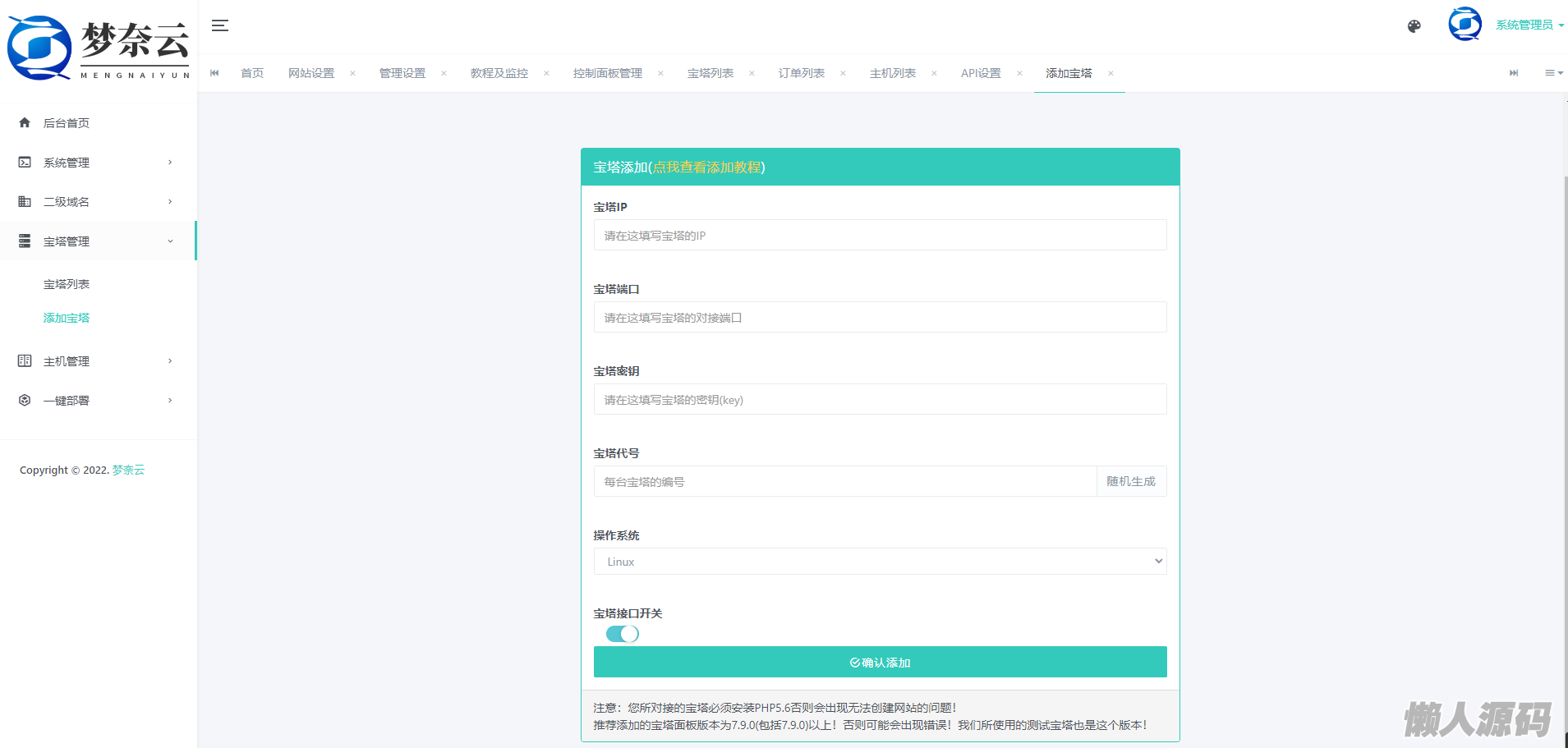Viewport: 1568px width, 748px height.
Task: Click the 随机生成 button
Action: pyautogui.click(x=1130, y=481)
